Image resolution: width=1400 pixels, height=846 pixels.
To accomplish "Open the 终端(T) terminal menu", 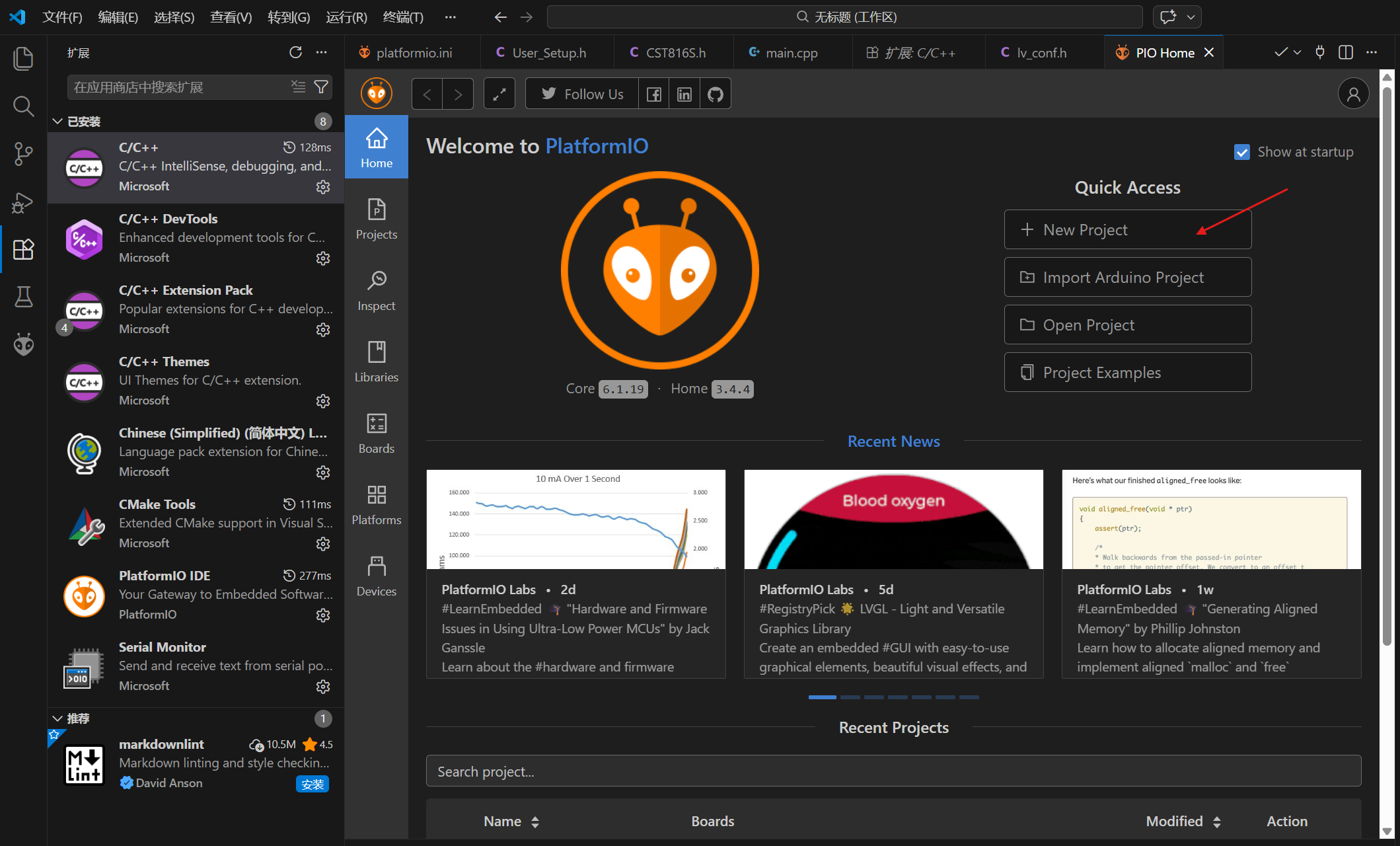I will [x=403, y=17].
